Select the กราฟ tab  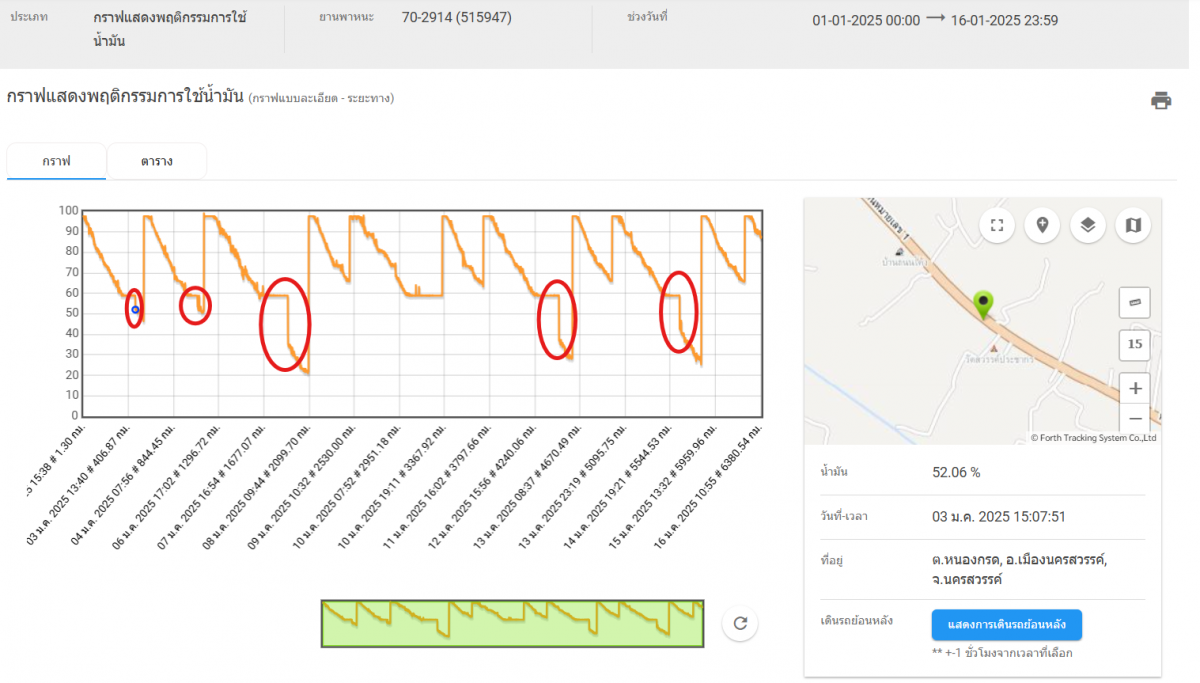(x=55, y=161)
